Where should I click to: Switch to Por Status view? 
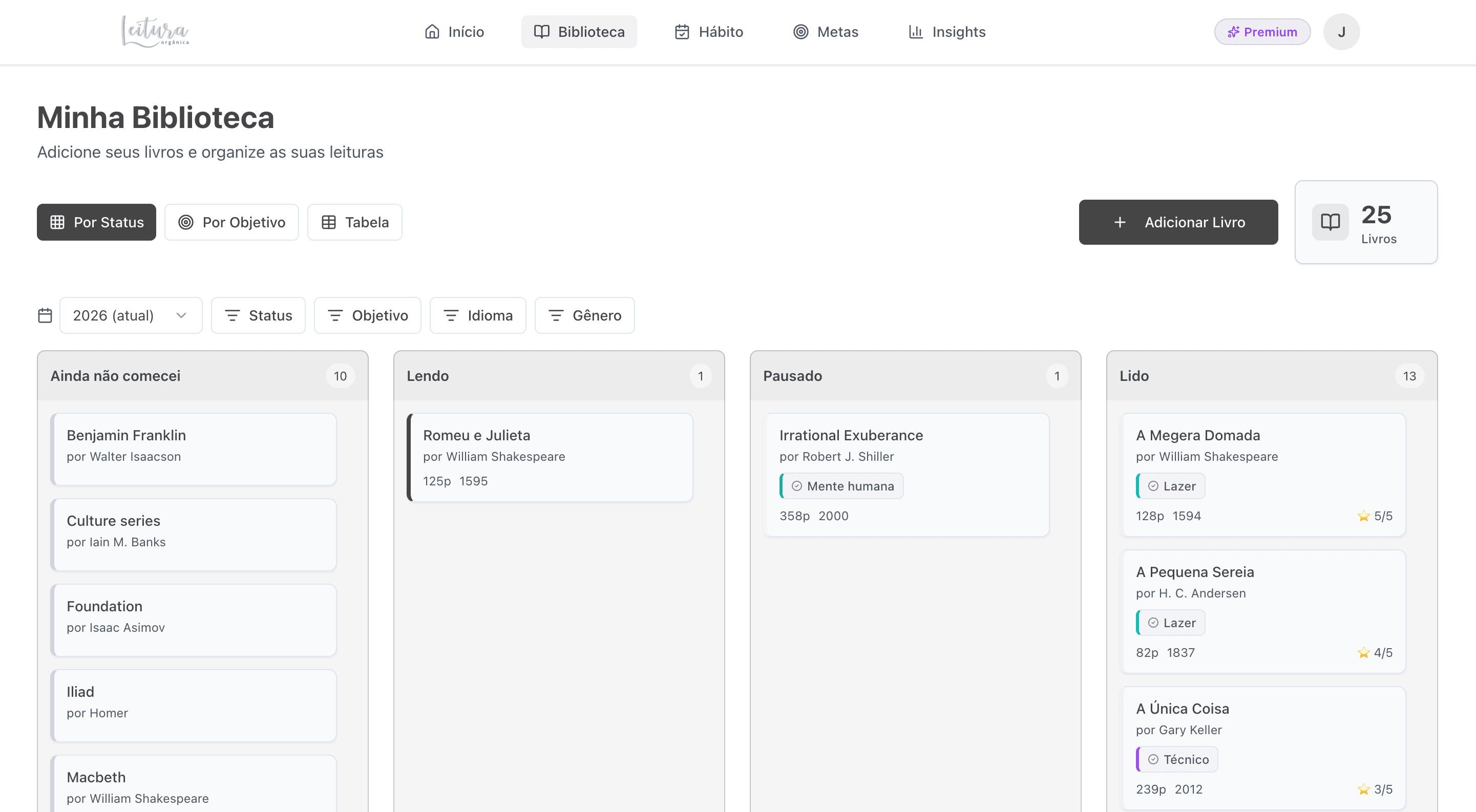tap(96, 222)
